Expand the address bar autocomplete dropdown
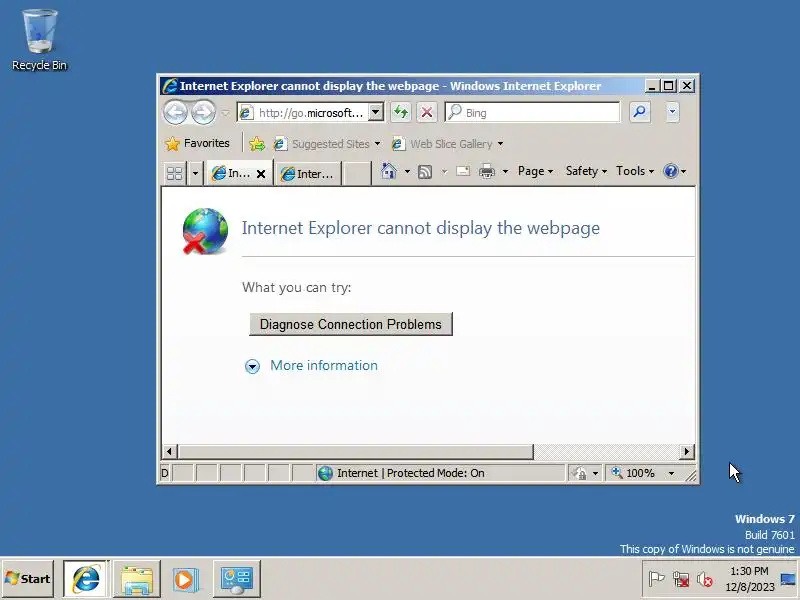800x600 pixels. coord(376,112)
